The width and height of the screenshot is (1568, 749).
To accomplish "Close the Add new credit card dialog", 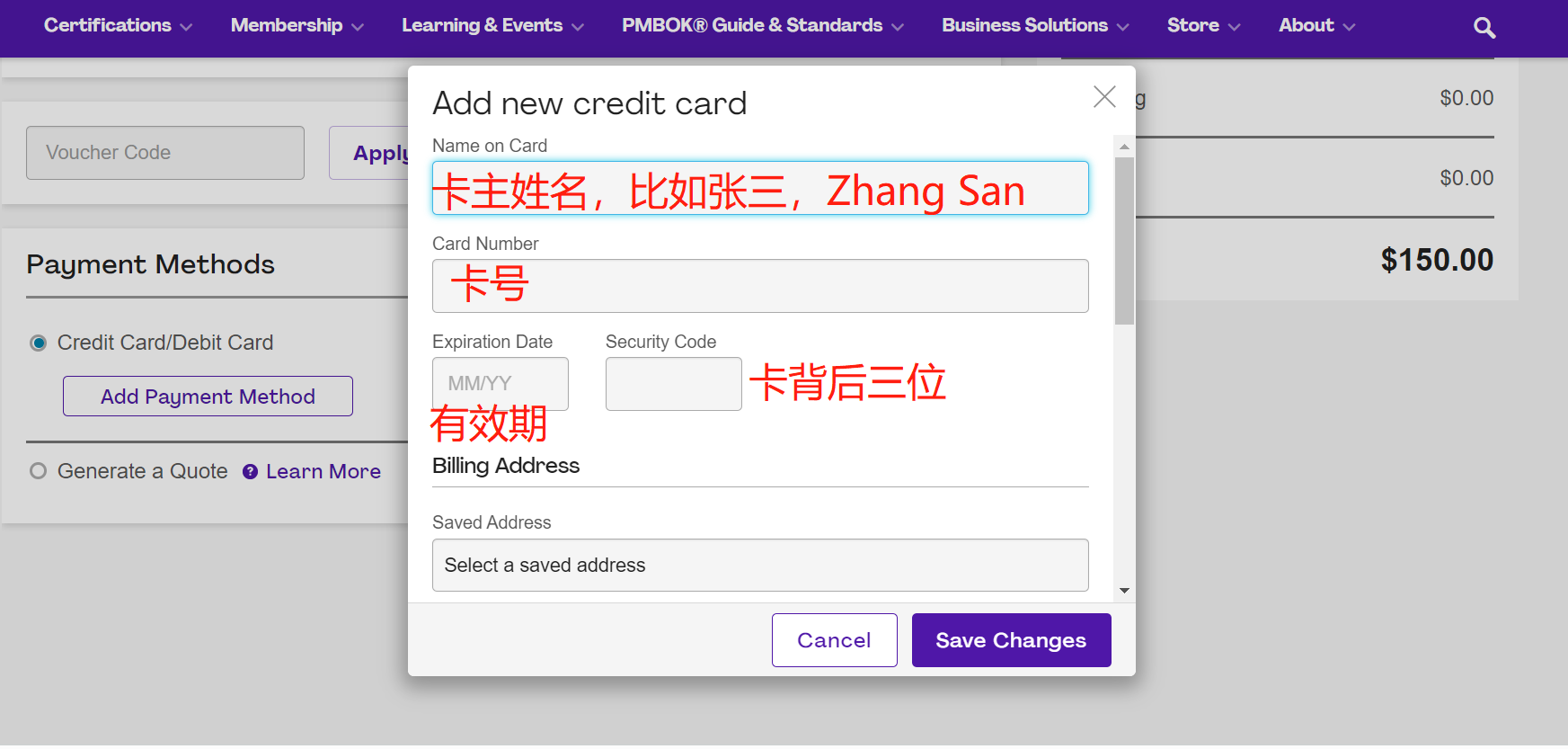I will [1104, 97].
